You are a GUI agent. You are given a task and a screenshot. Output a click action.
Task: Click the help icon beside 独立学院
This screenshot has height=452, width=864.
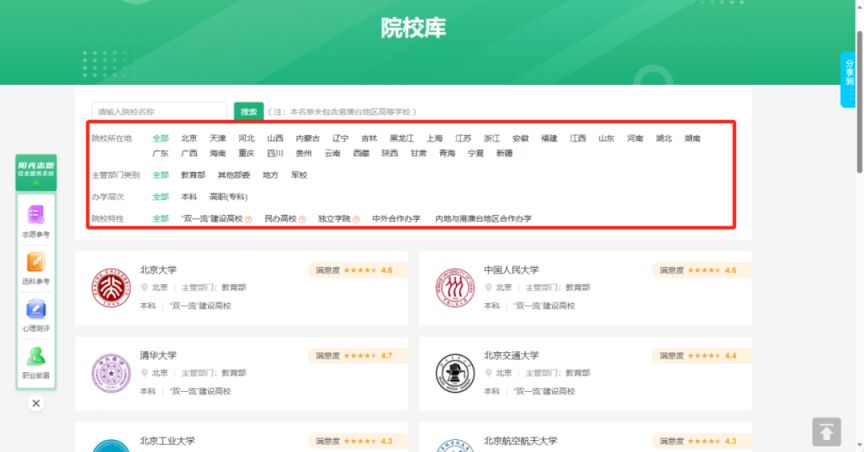point(356,219)
